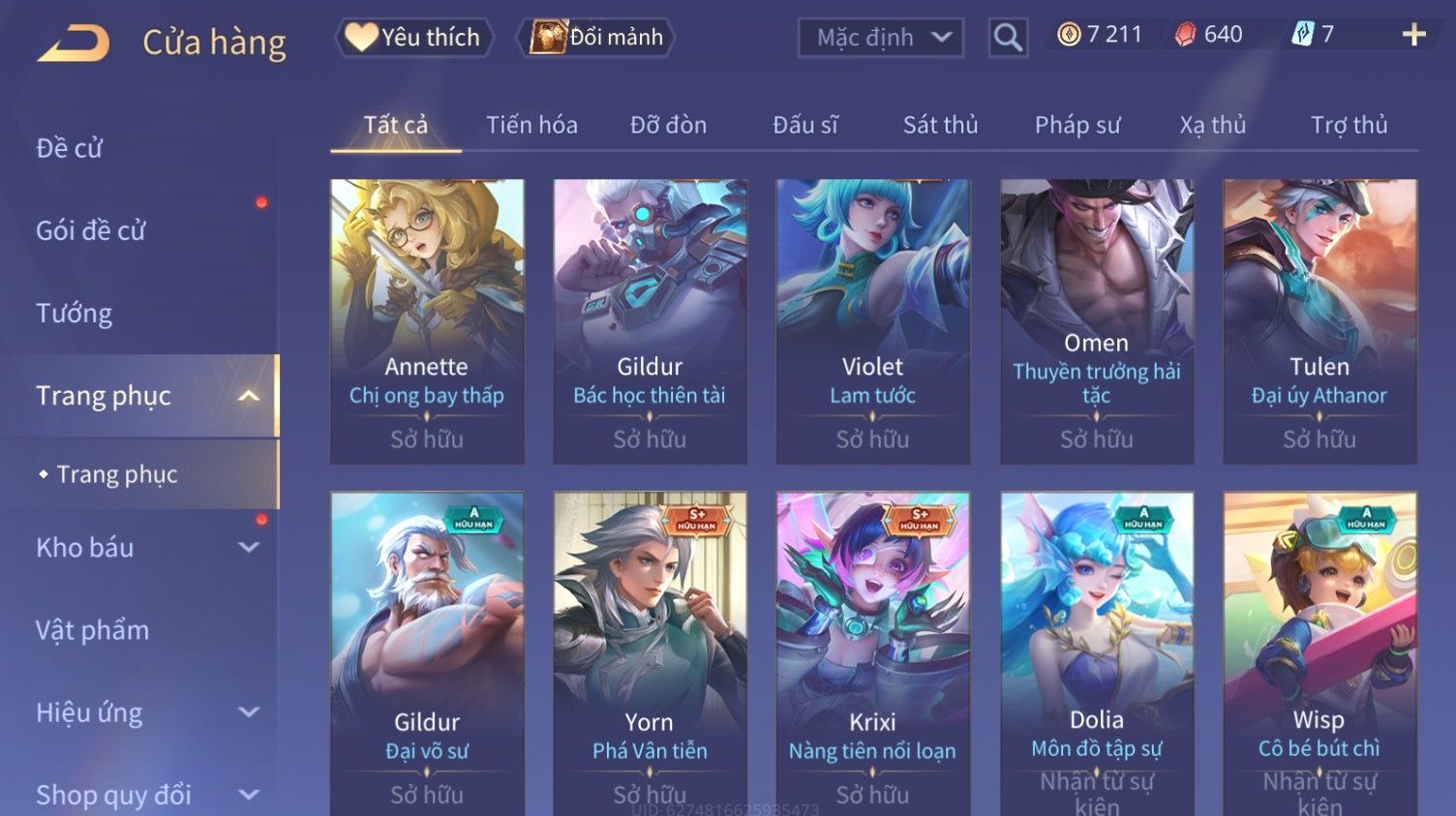Click the blue ticket currency icon
This screenshot has width=1456, height=816.
(x=1303, y=35)
